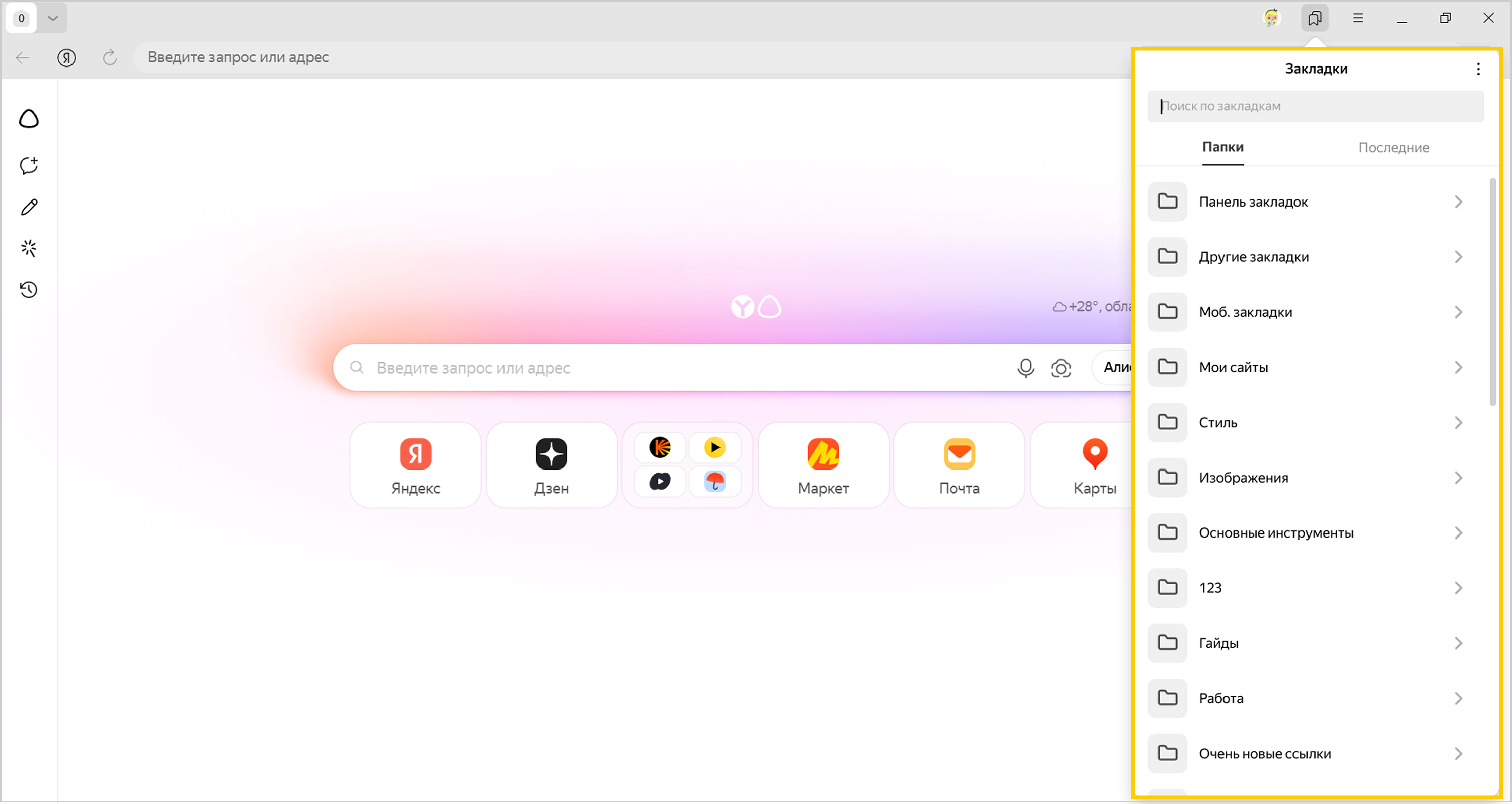Image resolution: width=1512 pixels, height=804 pixels.
Task: Click the tab counter showing 0
Action: coord(21,18)
